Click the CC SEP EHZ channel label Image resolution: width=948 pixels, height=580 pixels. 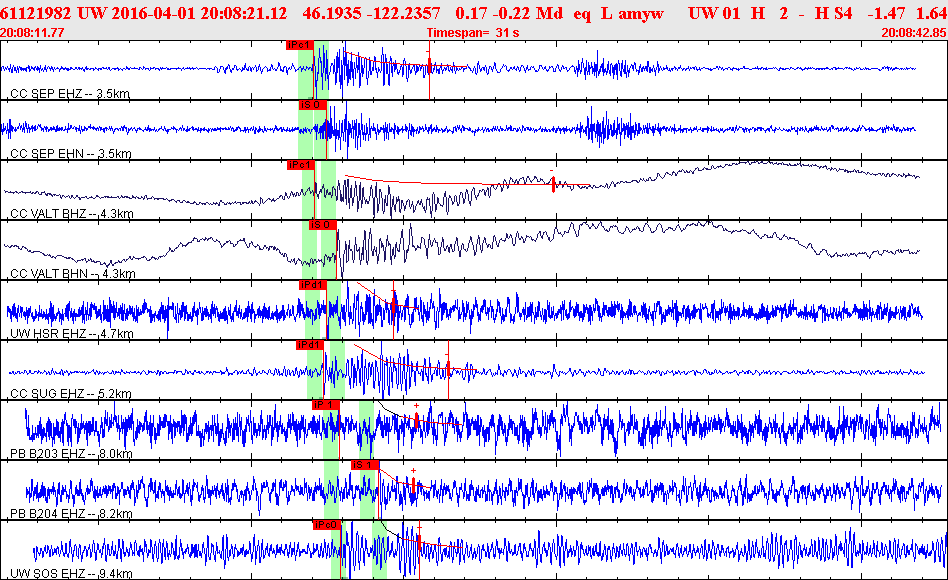[x=70, y=94]
